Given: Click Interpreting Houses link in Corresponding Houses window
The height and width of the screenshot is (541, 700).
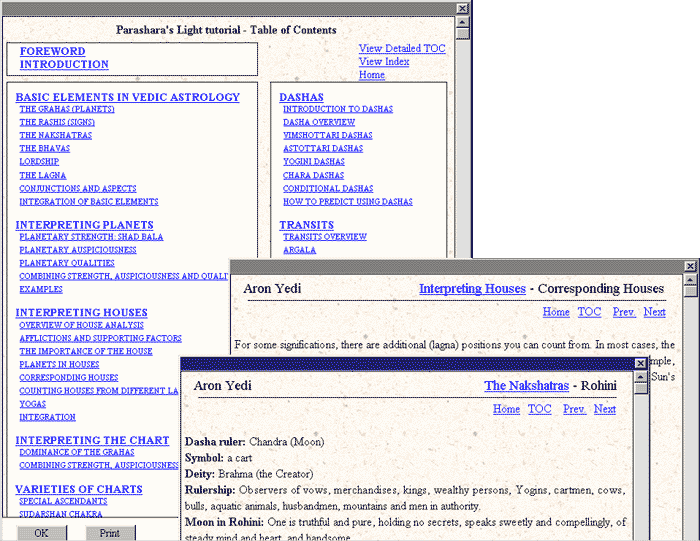Looking at the screenshot, I should pos(472,289).
